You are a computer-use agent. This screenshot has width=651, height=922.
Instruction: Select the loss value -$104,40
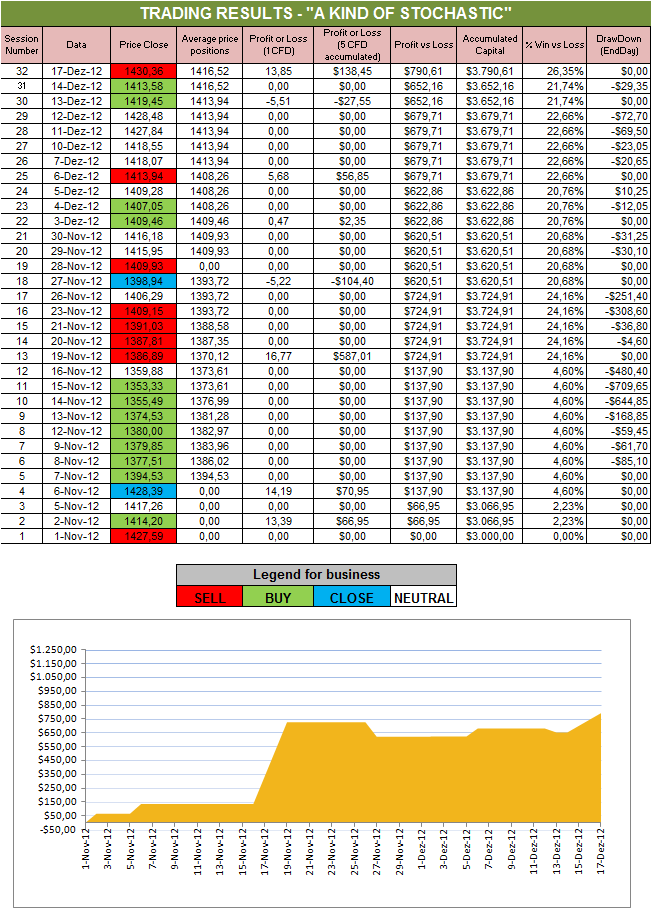352,281
